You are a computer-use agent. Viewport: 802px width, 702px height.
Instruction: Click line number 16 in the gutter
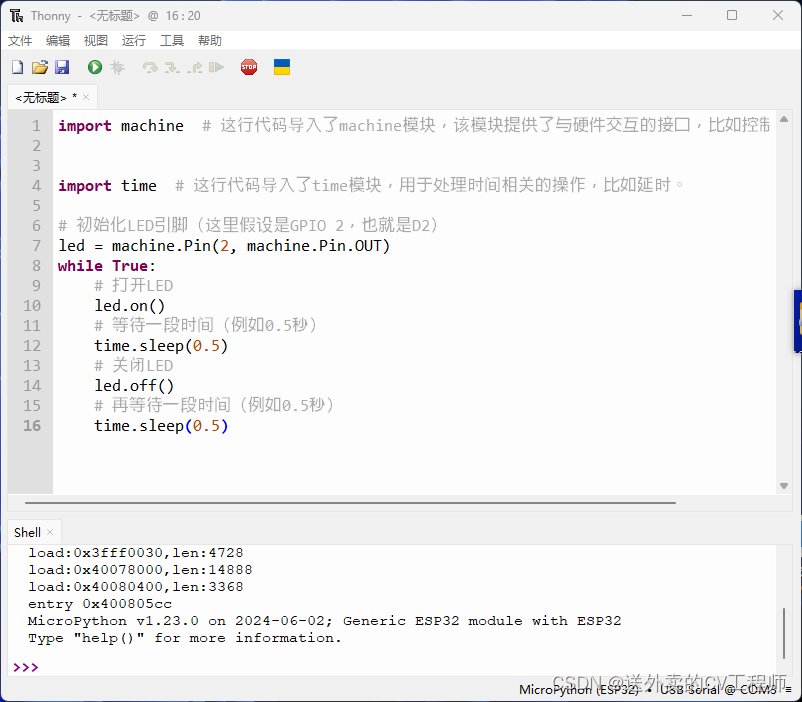pyautogui.click(x=32, y=426)
